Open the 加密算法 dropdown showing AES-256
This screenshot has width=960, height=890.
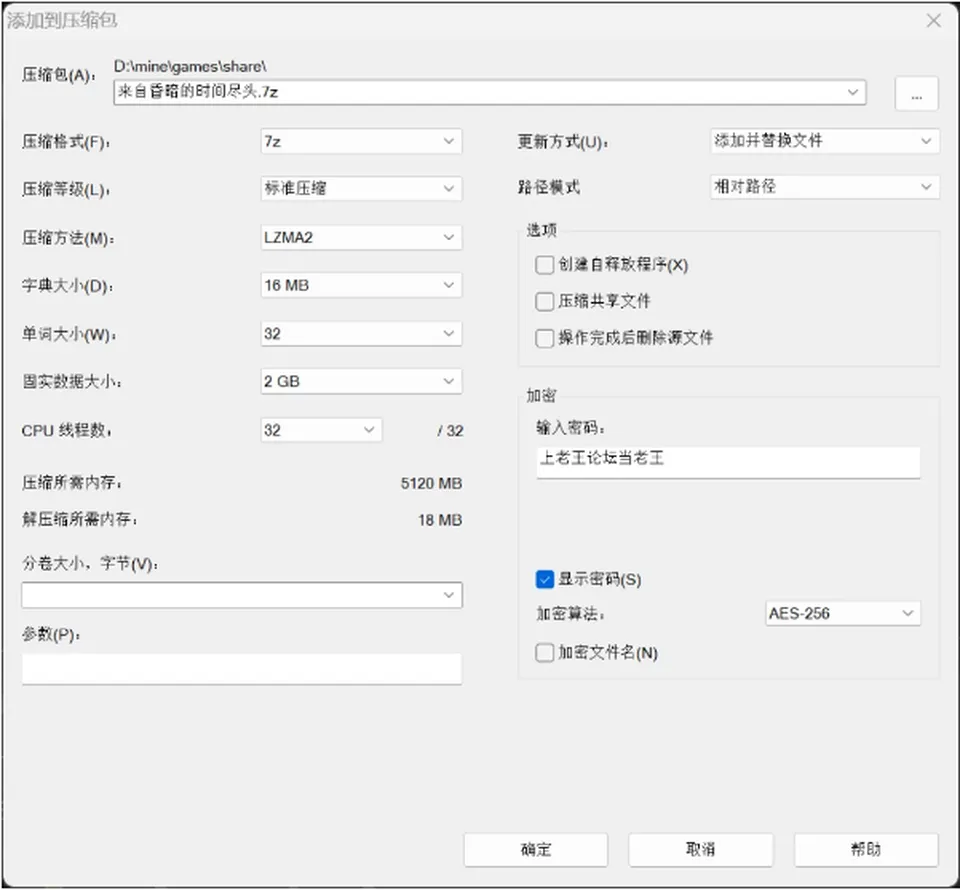[843, 613]
